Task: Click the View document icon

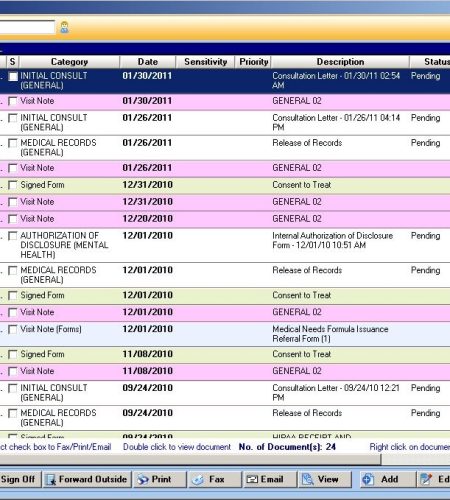Action: pos(307,480)
